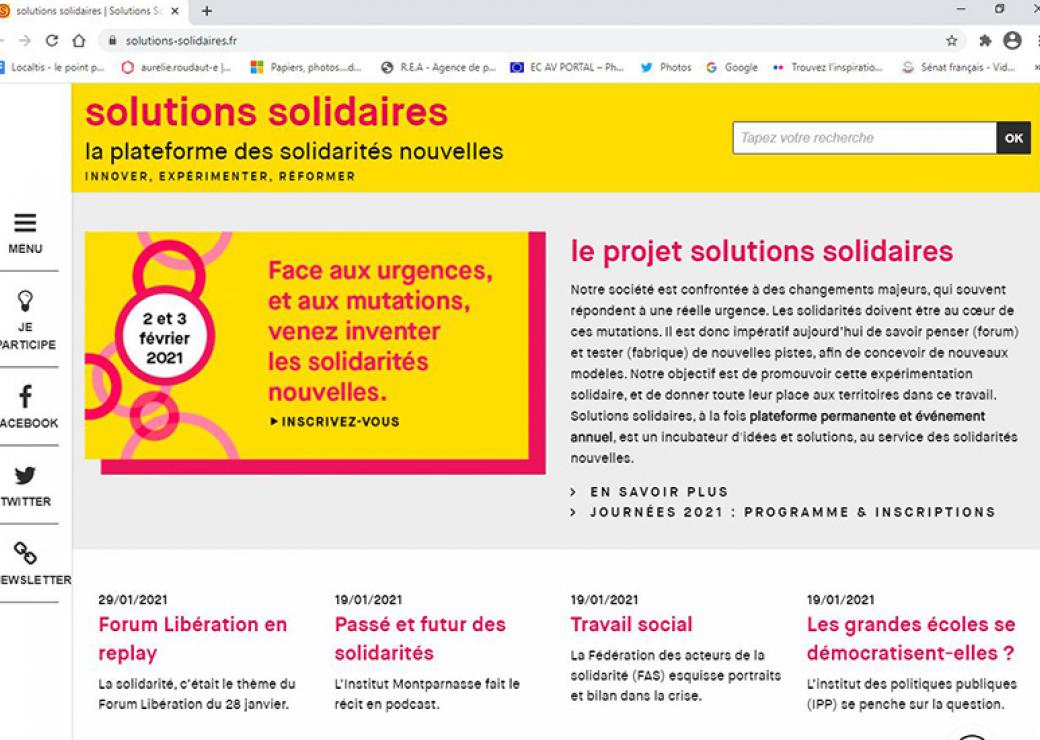Open the extensions puzzle icon

(x=985, y=40)
